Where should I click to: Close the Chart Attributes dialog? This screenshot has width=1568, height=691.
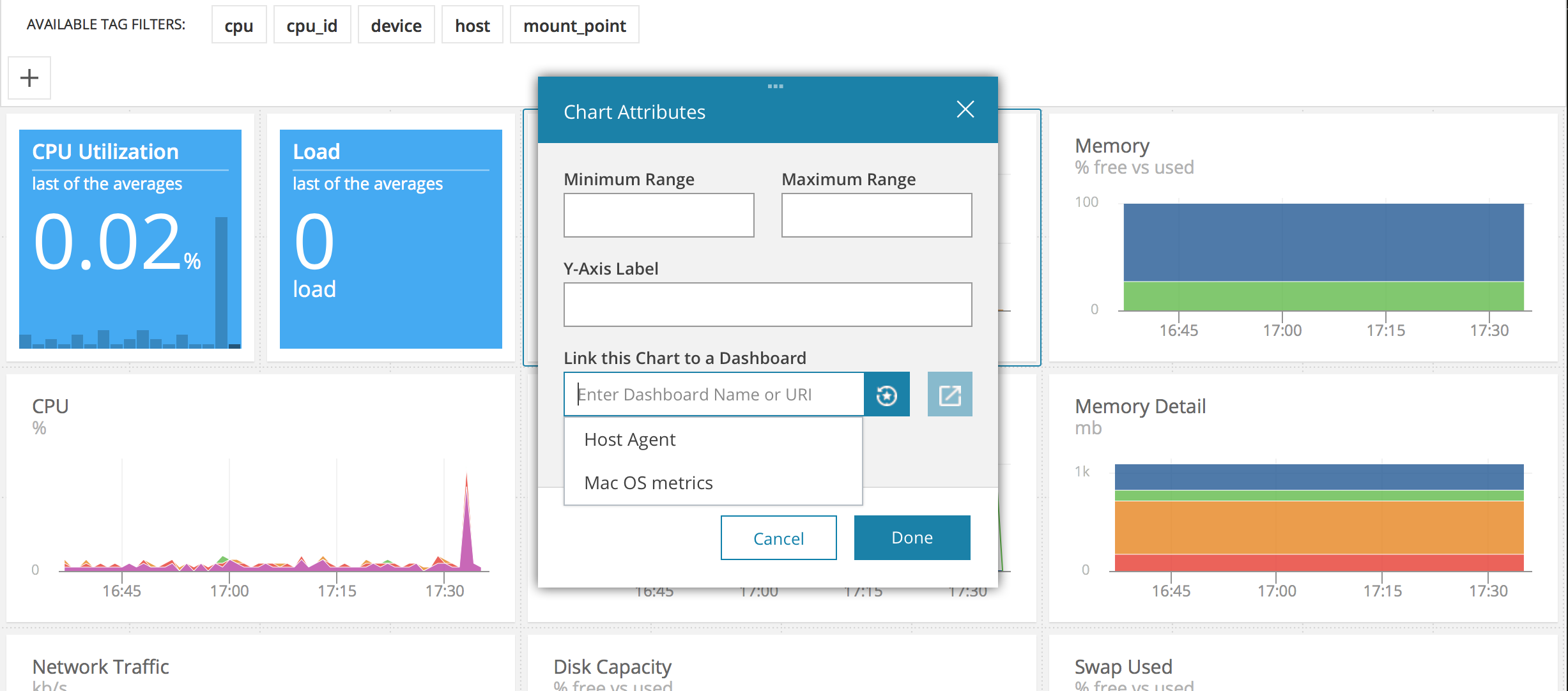pyautogui.click(x=965, y=109)
